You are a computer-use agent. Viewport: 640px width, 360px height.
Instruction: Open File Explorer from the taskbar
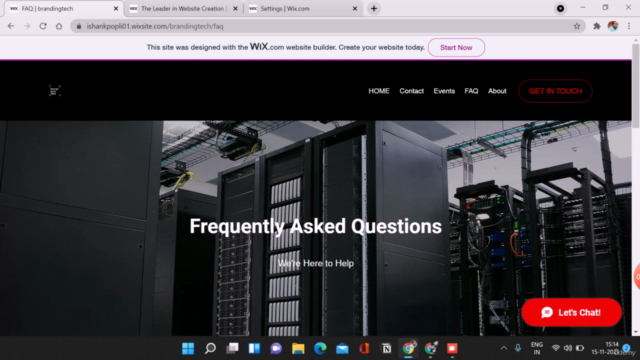click(298, 348)
